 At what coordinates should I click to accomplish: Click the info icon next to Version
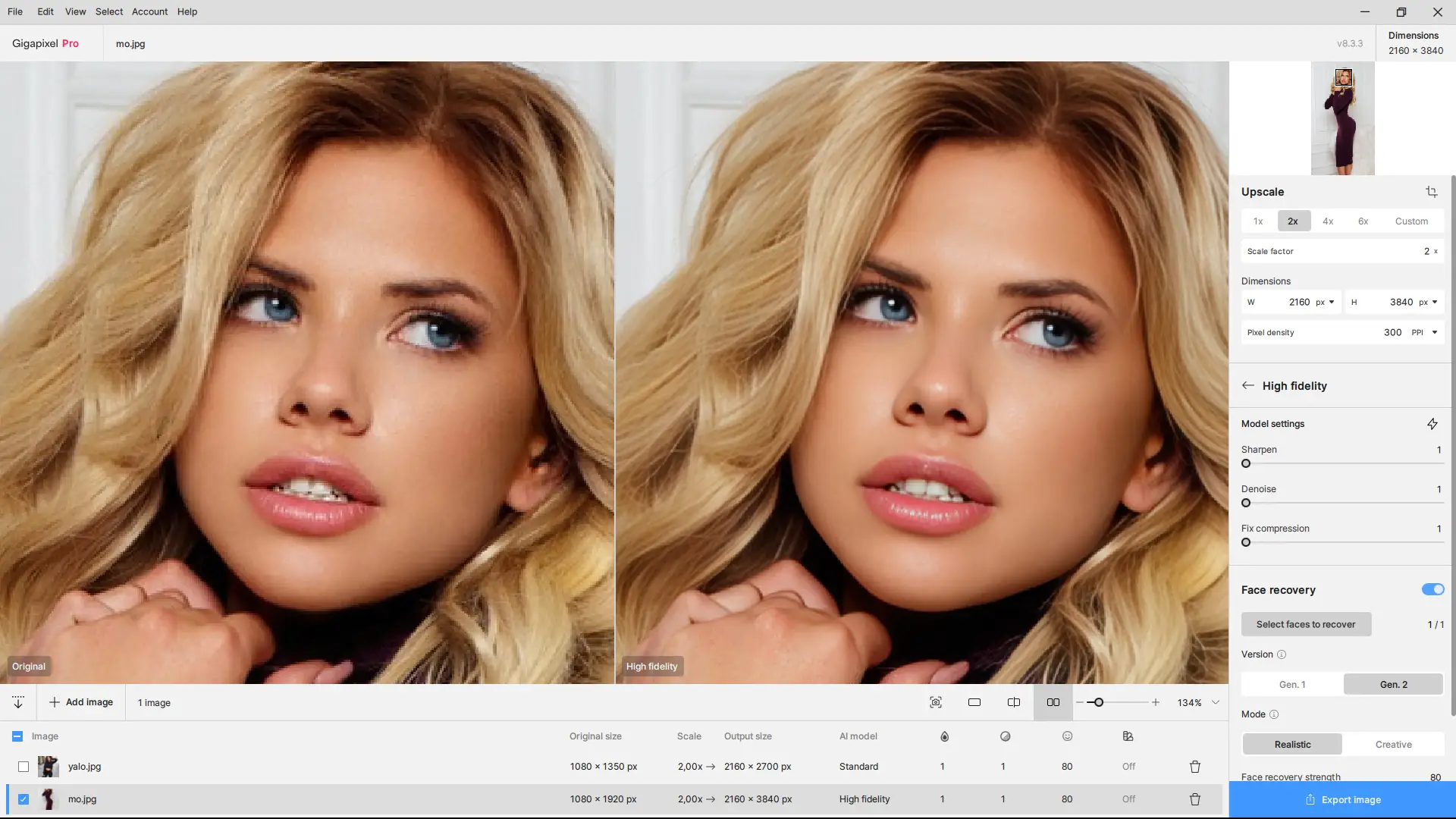point(1282,654)
